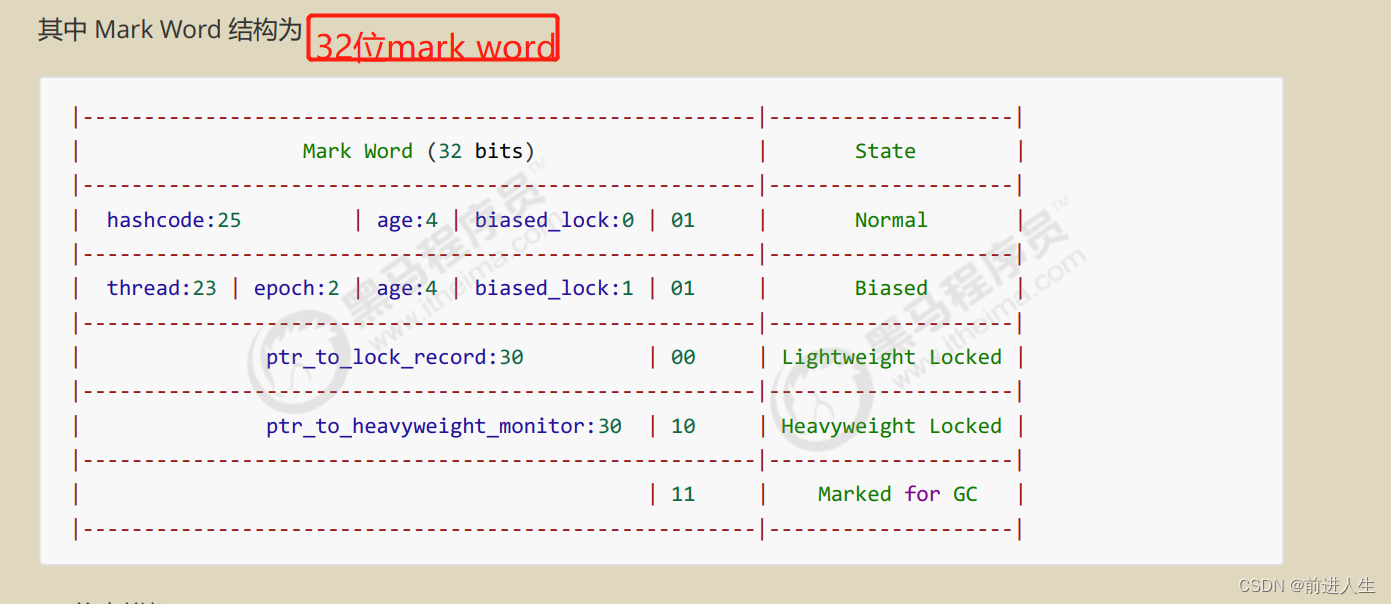Click the "ptr_to_lock_record:30" field
Image resolution: width=1391 pixels, height=604 pixels.
[395, 358]
